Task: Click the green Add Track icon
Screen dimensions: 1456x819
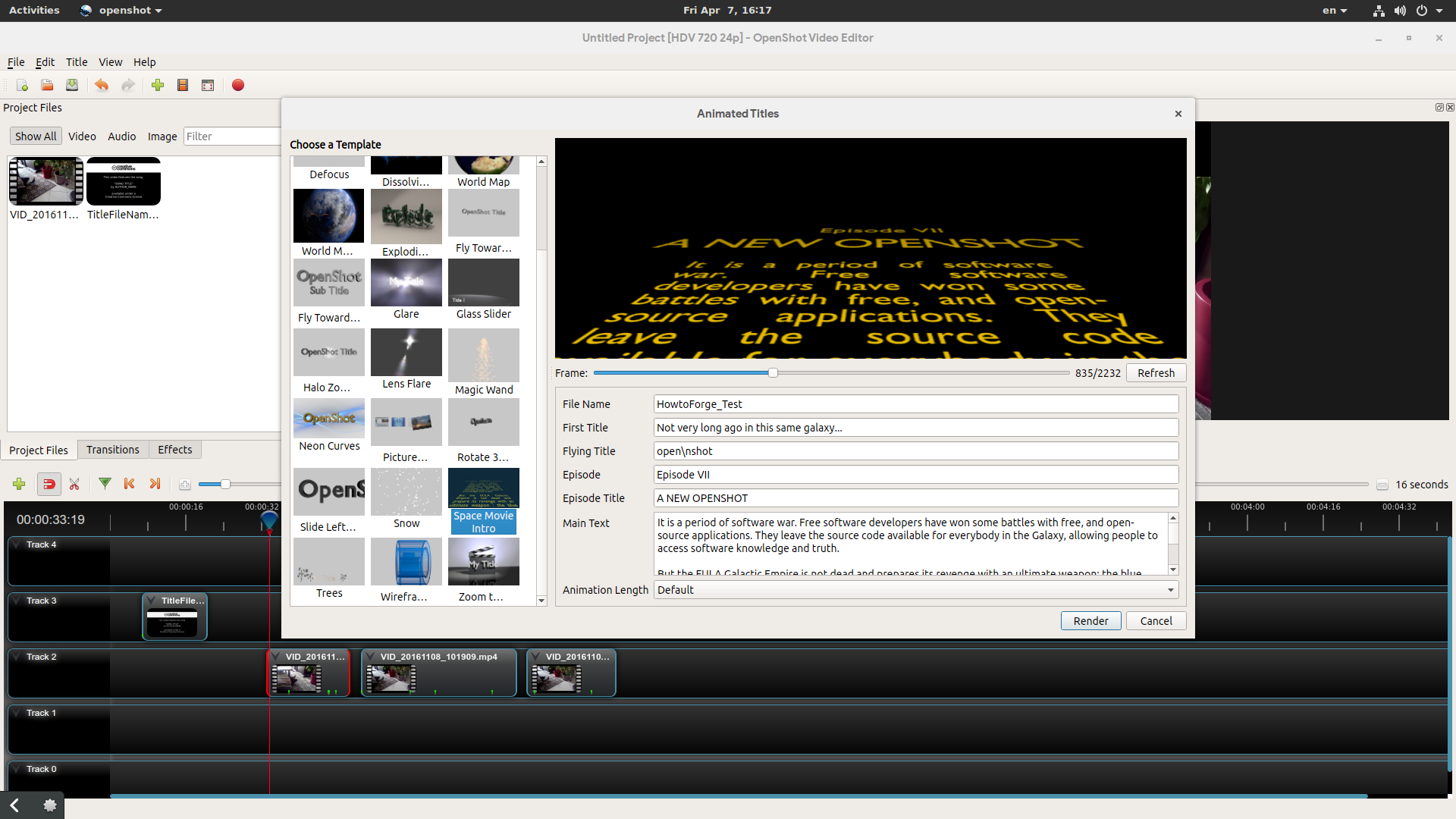Action: 19,484
